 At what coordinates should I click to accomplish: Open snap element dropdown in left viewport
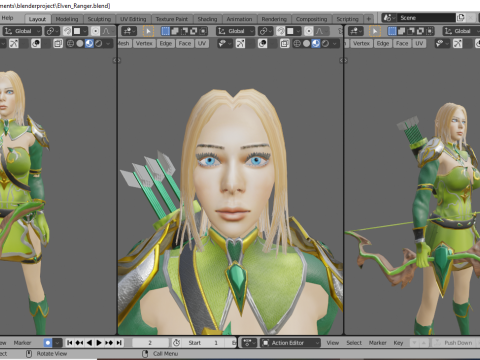(x=80, y=31)
